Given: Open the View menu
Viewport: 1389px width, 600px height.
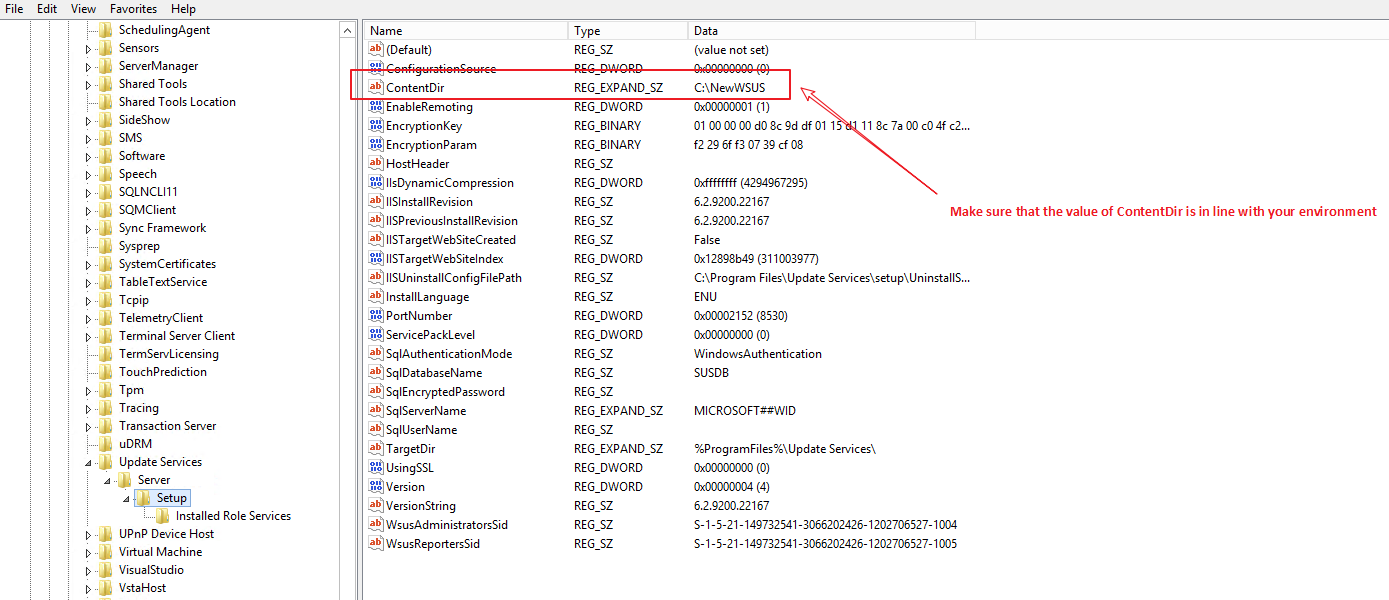Looking at the screenshot, I should click(x=84, y=9).
